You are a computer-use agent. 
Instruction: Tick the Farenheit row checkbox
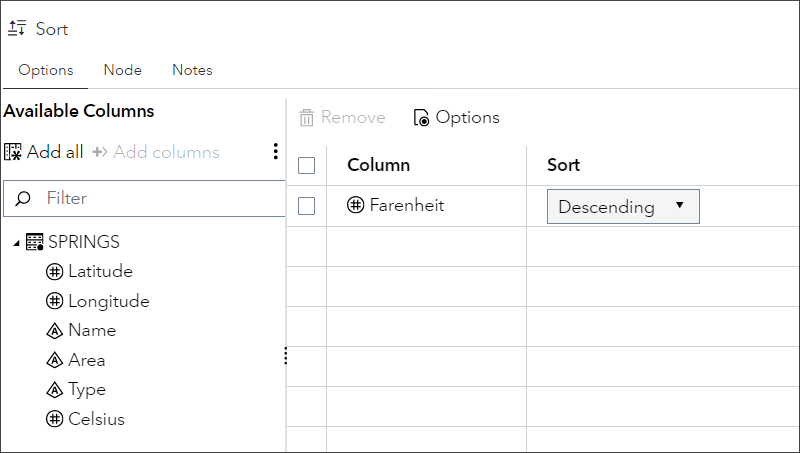[307, 206]
